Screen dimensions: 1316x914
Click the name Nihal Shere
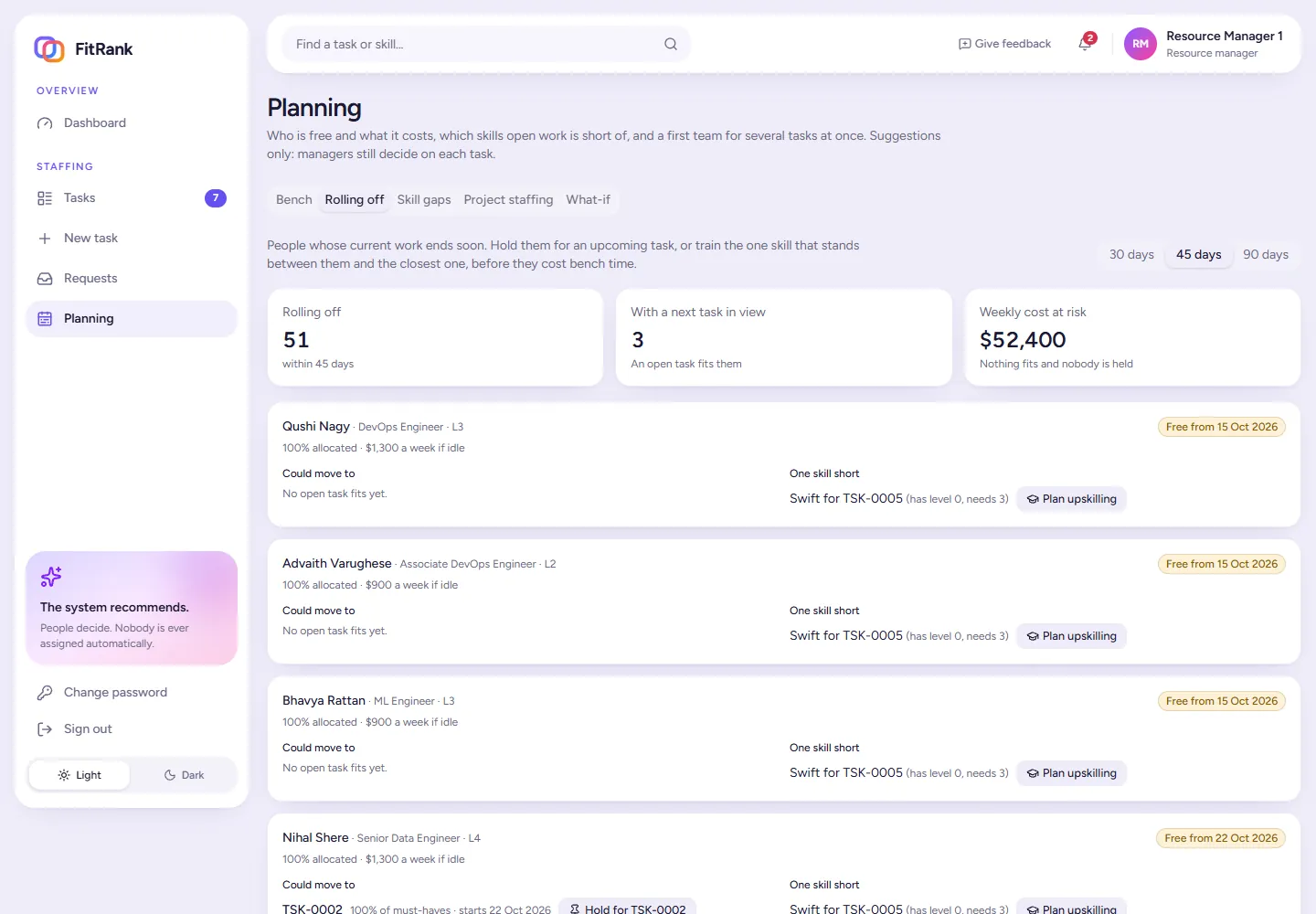[x=315, y=838]
